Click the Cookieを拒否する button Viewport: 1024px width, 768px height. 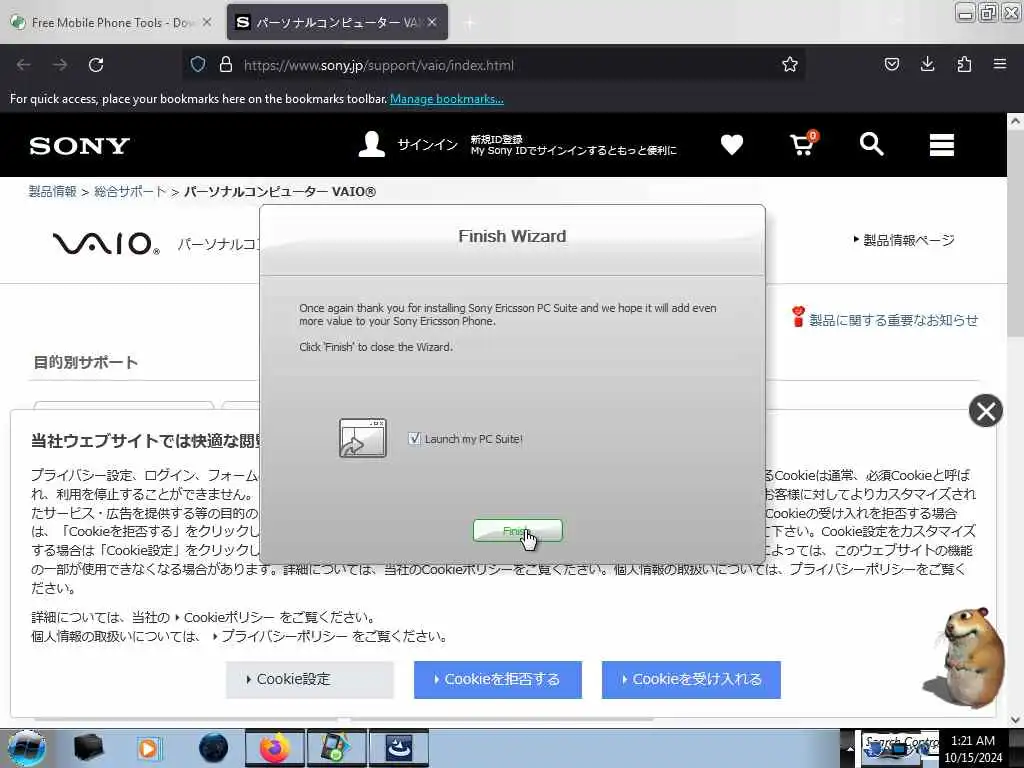[498, 679]
